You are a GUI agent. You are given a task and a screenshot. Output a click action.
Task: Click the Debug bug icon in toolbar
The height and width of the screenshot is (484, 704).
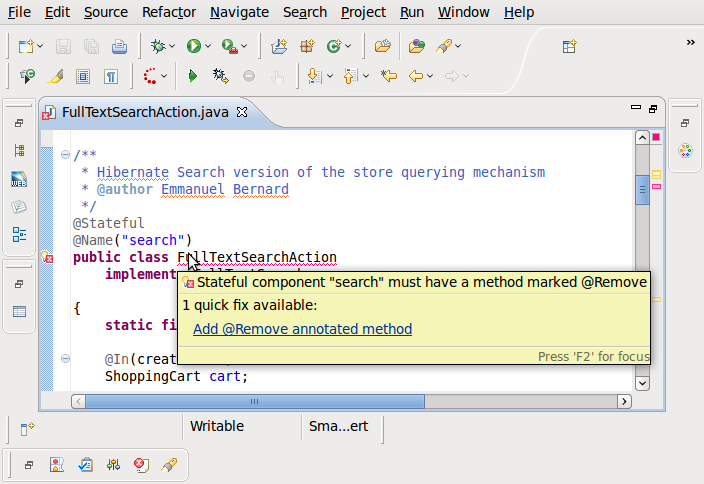157,46
